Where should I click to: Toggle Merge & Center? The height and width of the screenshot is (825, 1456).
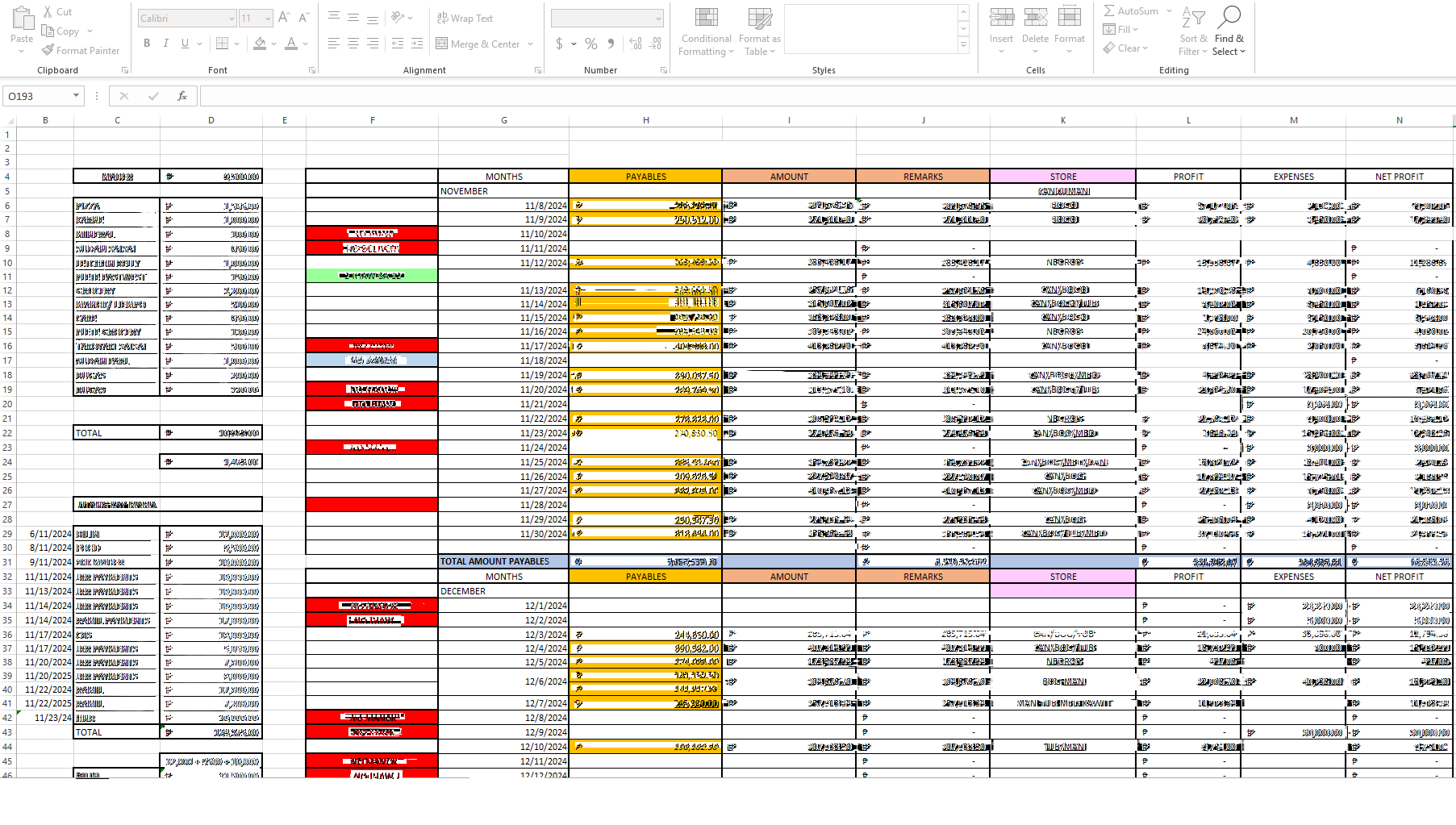[x=478, y=44]
